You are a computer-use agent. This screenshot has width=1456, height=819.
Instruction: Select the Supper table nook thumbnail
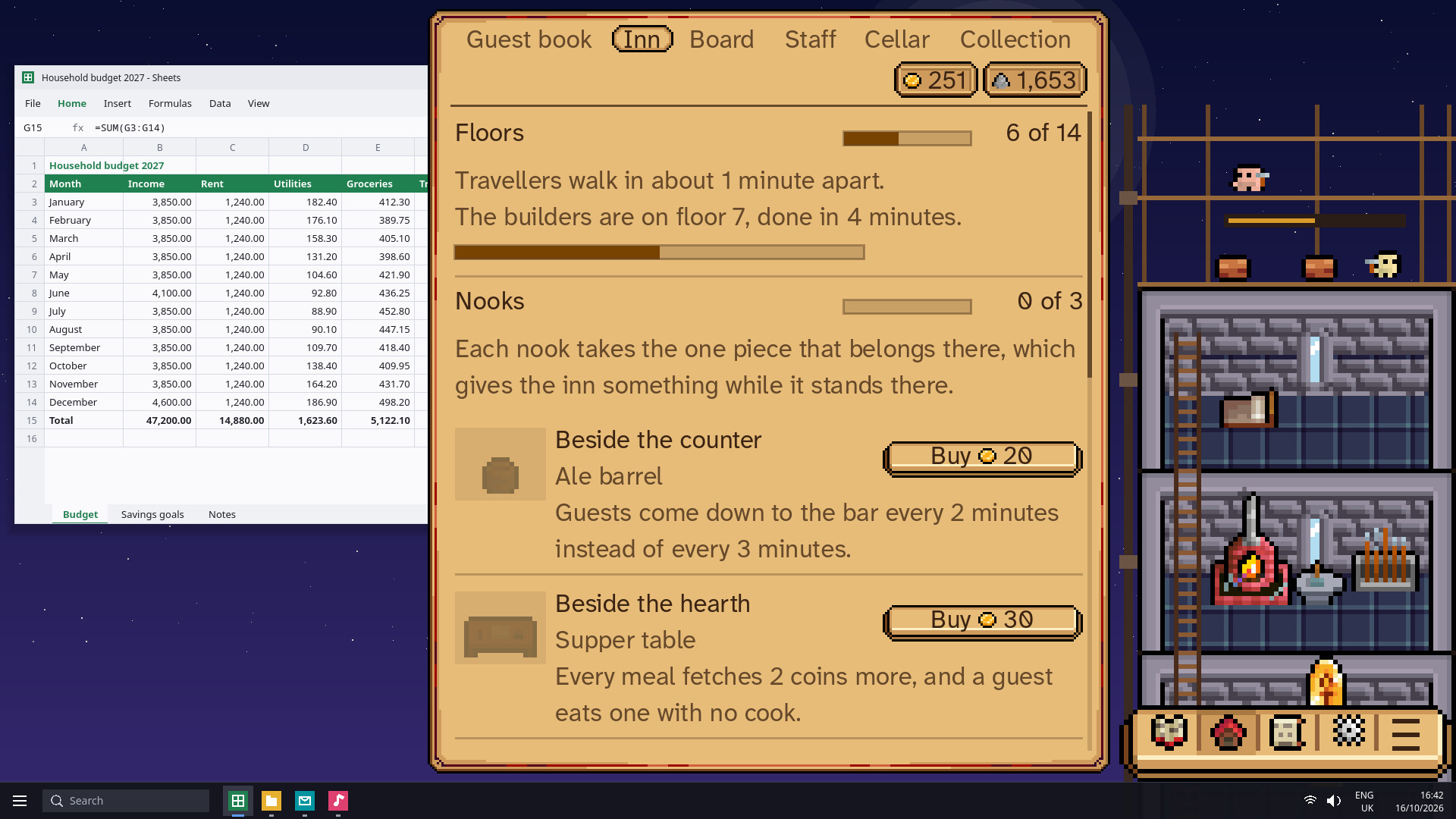click(x=500, y=628)
